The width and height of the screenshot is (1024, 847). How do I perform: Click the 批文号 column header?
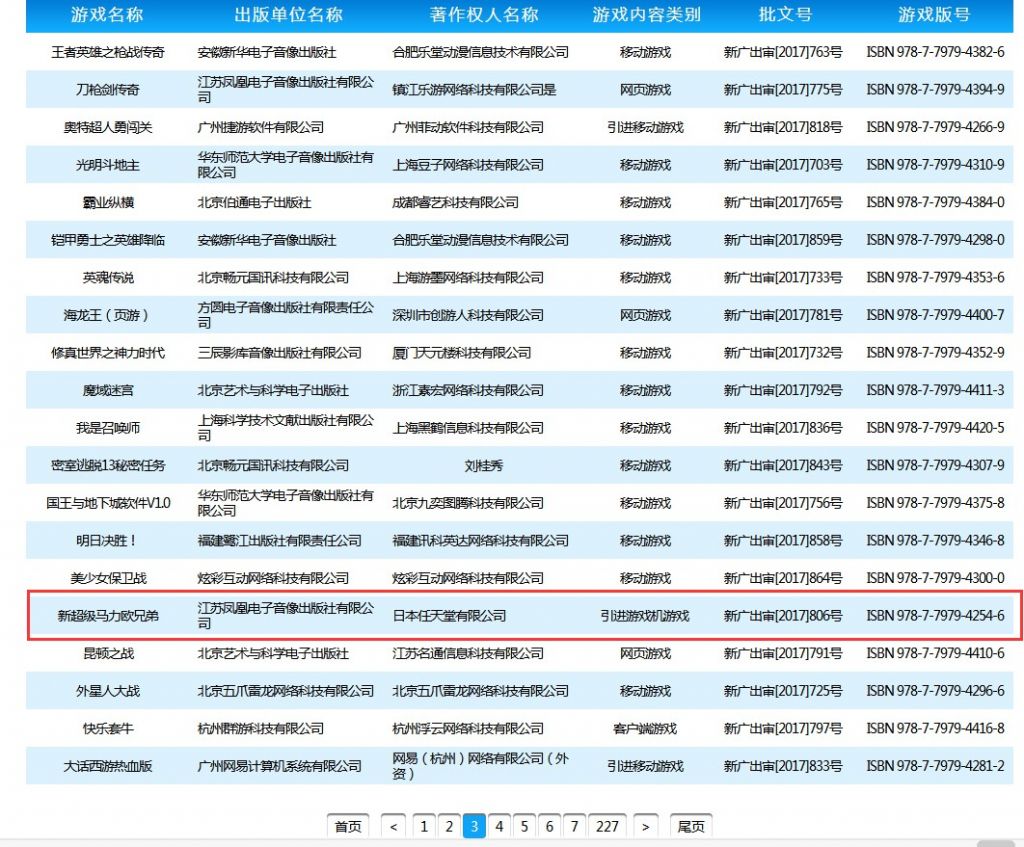tap(785, 14)
